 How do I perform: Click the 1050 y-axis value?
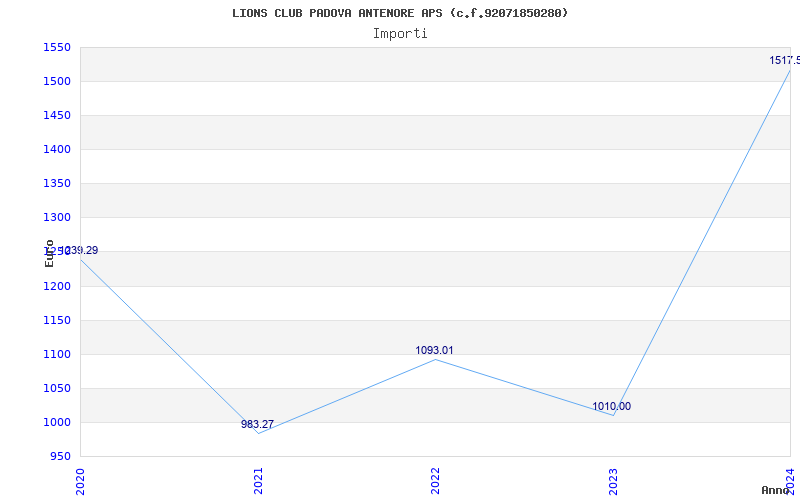[x=57, y=388]
